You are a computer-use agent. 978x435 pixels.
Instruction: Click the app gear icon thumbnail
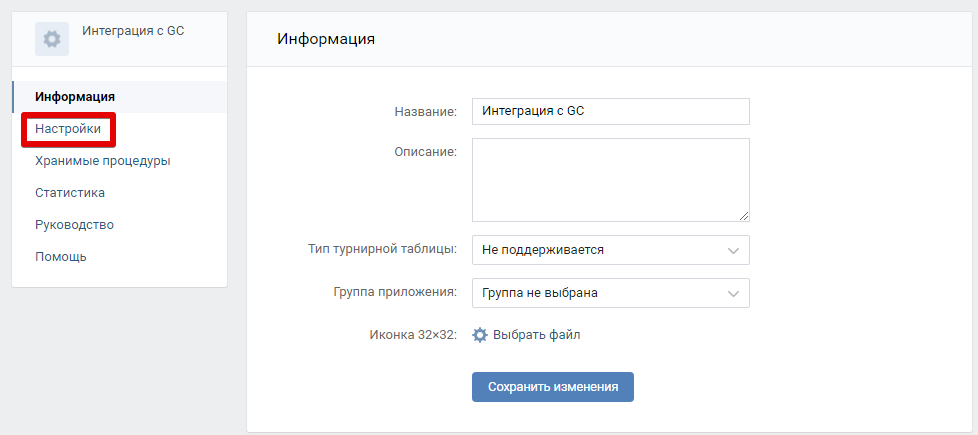pos(52,39)
